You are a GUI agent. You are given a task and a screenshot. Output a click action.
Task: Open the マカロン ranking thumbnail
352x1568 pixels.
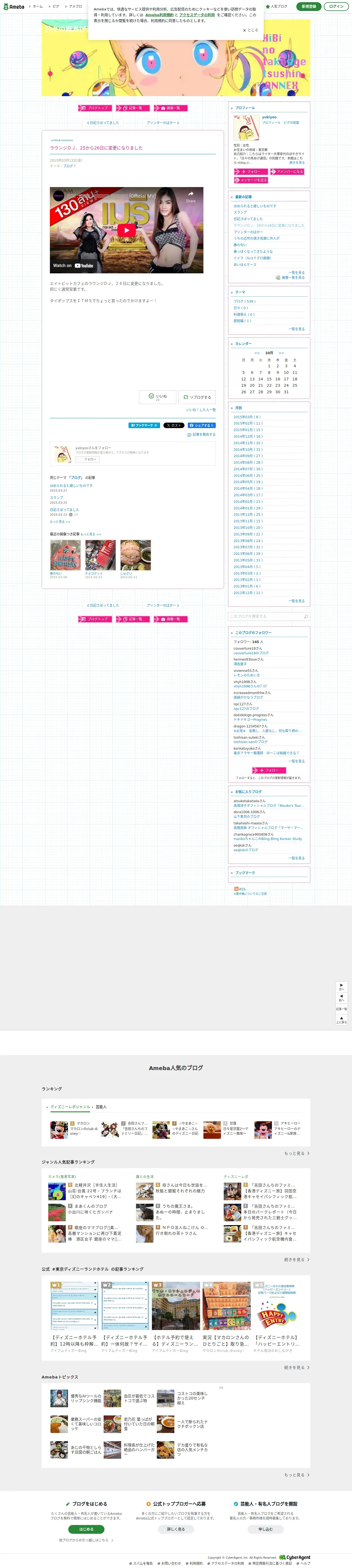pyautogui.click(x=59, y=1130)
